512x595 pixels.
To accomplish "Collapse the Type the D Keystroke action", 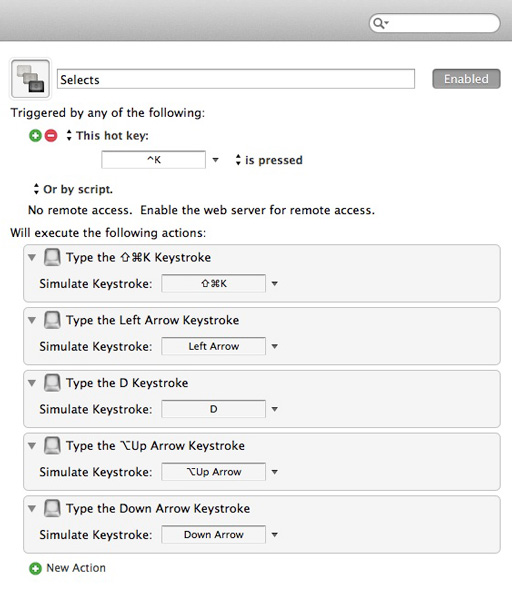I will (32, 383).
